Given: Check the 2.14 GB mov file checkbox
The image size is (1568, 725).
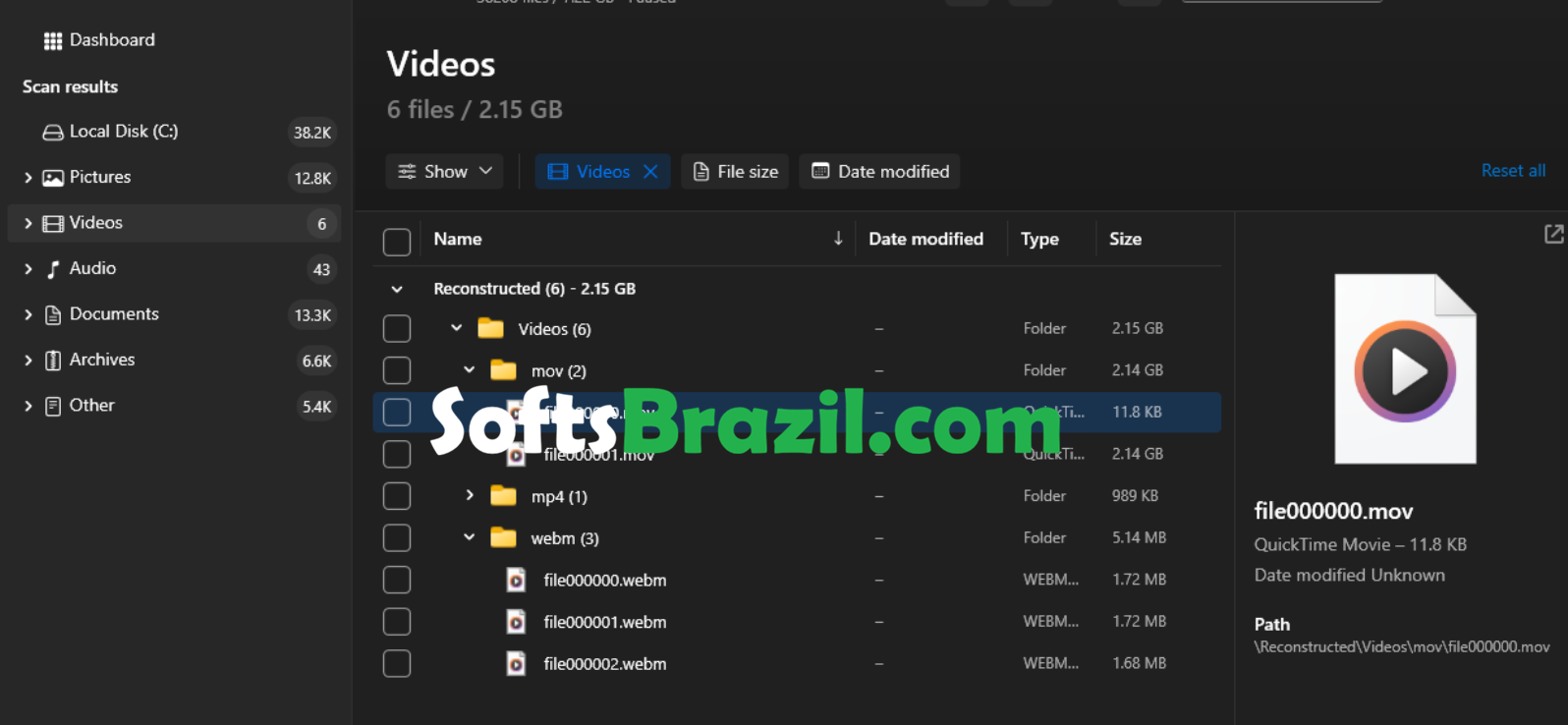Looking at the screenshot, I should [397, 454].
